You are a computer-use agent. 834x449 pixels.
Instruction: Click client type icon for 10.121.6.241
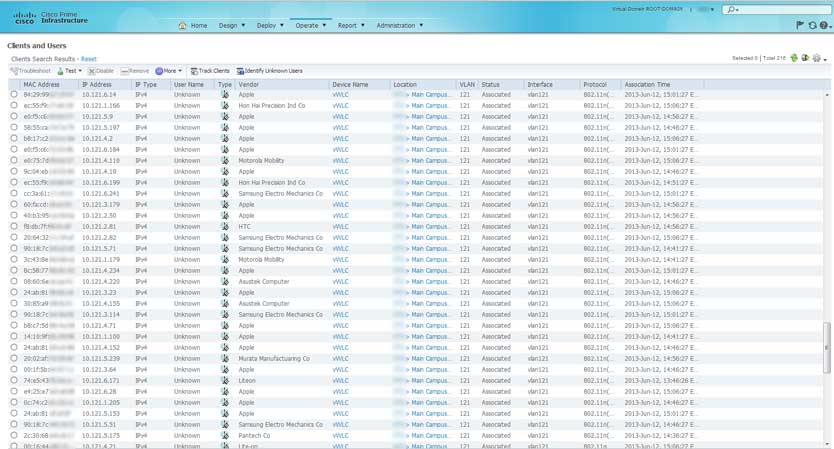pyautogui.click(x=225, y=193)
